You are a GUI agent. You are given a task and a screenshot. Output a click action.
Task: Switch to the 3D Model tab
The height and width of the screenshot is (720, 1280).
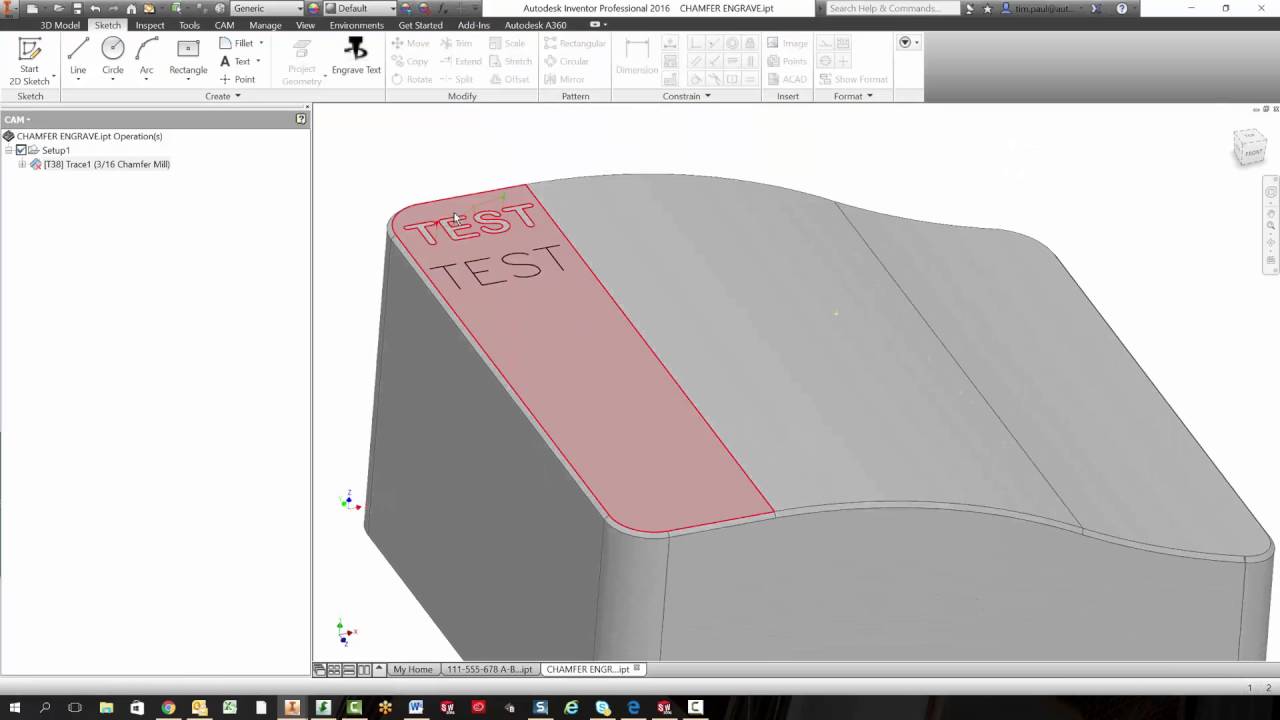click(60, 25)
